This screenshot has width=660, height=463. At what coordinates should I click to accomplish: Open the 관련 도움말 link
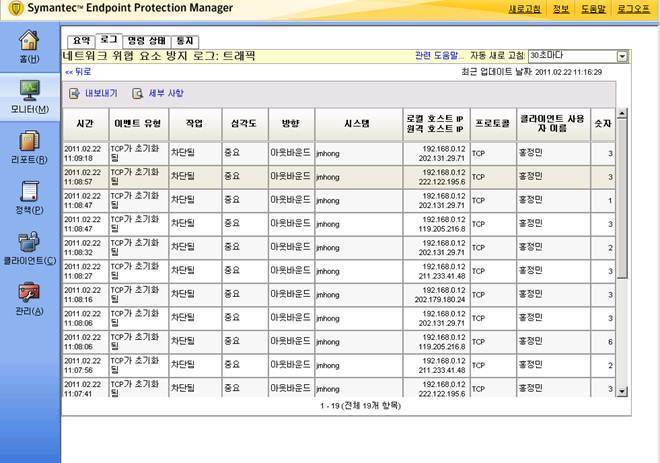pos(439,56)
